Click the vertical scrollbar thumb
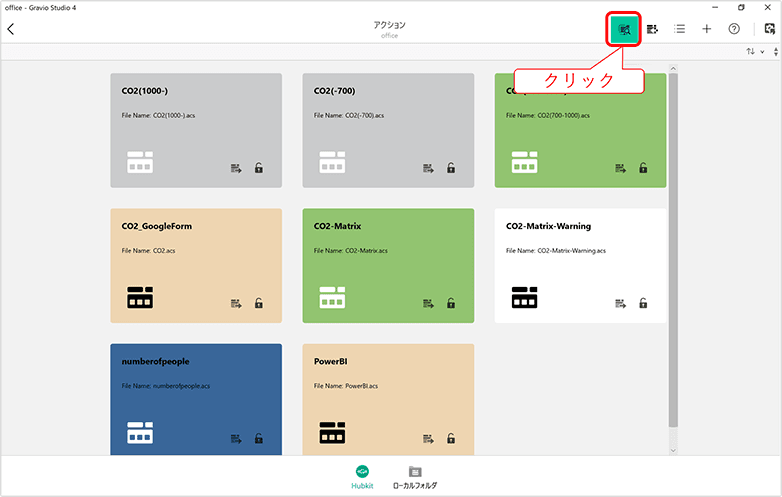This screenshot has height=497, width=782. coord(673,250)
